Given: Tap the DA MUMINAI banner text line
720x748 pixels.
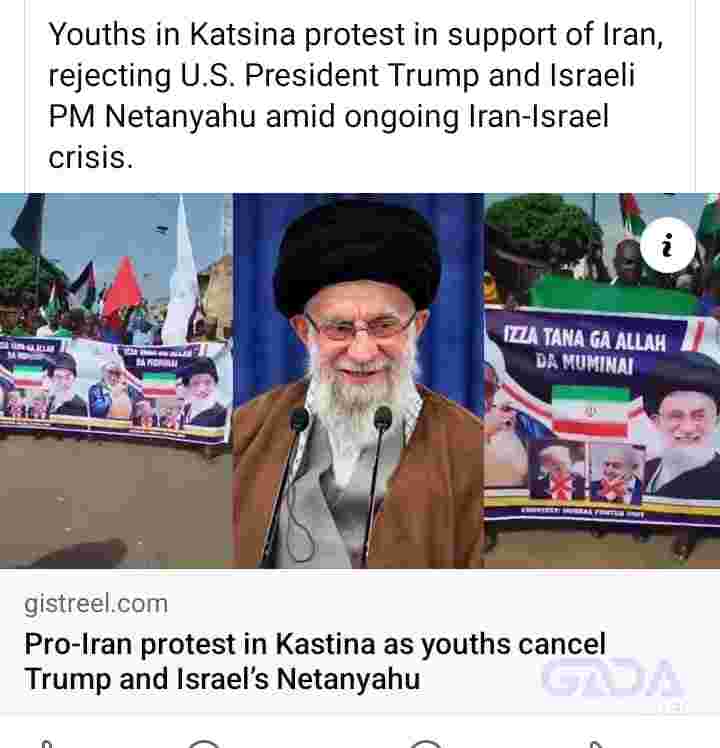Looking at the screenshot, I should (584, 364).
